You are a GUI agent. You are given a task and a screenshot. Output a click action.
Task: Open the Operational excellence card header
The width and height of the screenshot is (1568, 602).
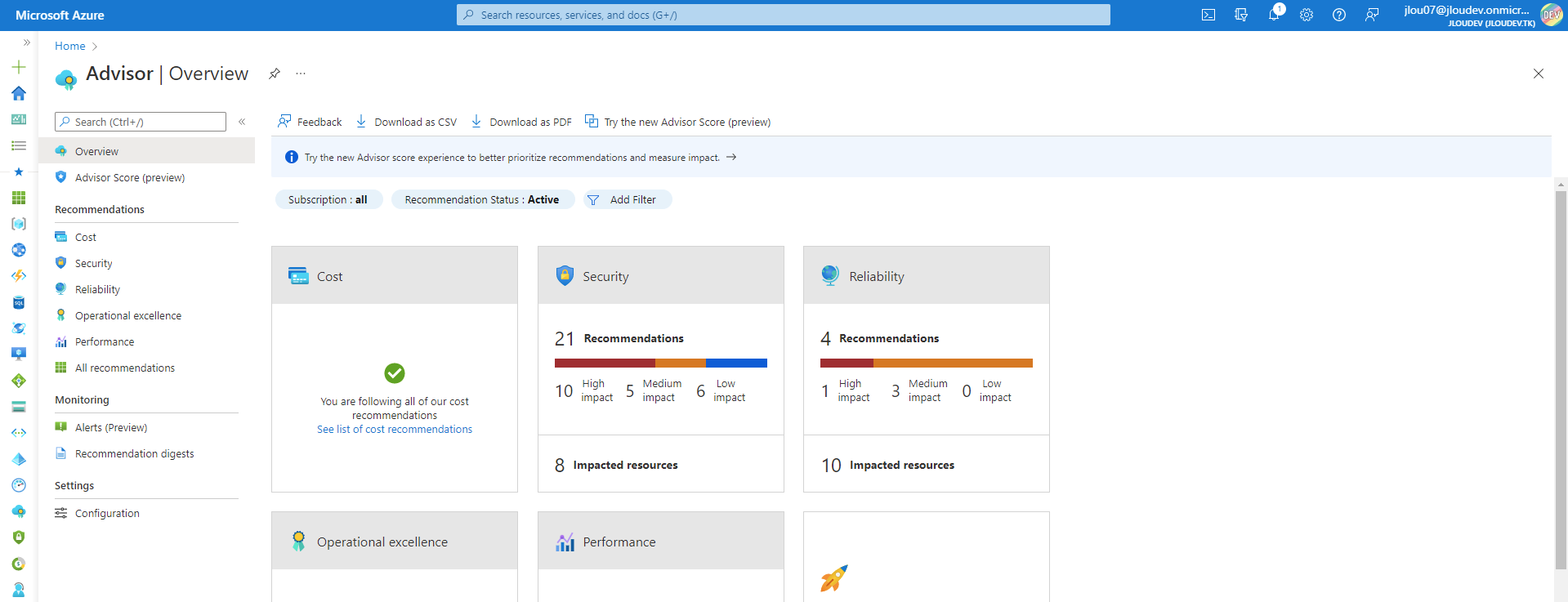[395, 542]
